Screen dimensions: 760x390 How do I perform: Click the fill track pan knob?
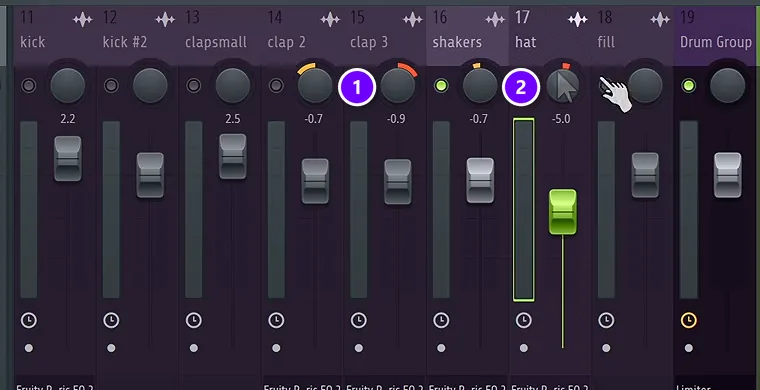click(645, 86)
